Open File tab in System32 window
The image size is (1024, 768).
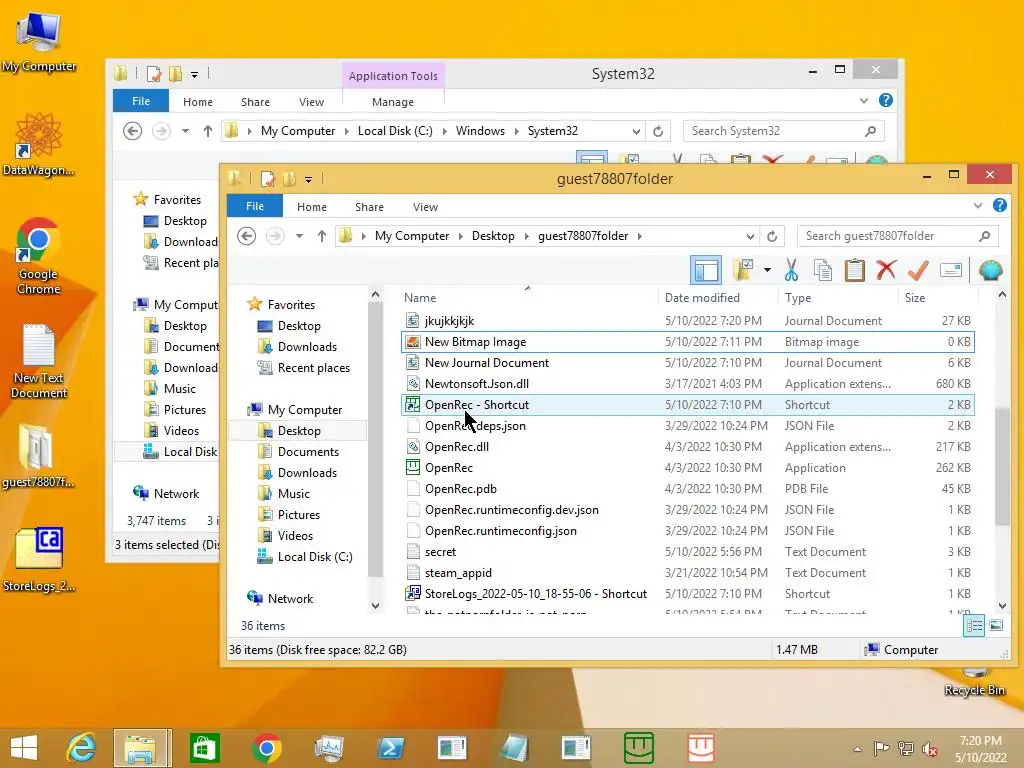[x=140, y=101]
